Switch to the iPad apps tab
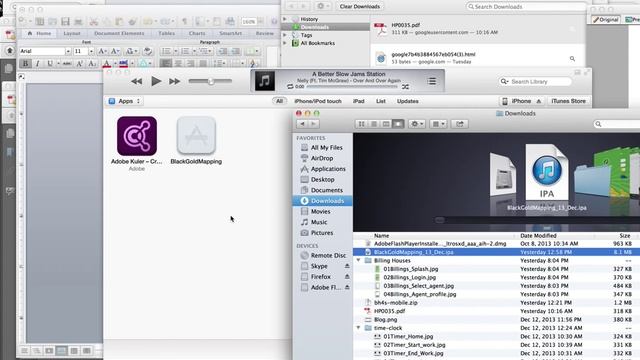 click(x=358, y=101)
